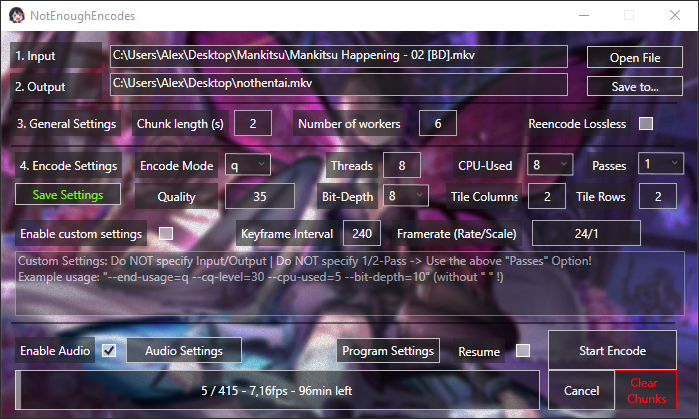699x419 pixels.
Task: Open the Audio Settings button
Action: click(184, 350)
